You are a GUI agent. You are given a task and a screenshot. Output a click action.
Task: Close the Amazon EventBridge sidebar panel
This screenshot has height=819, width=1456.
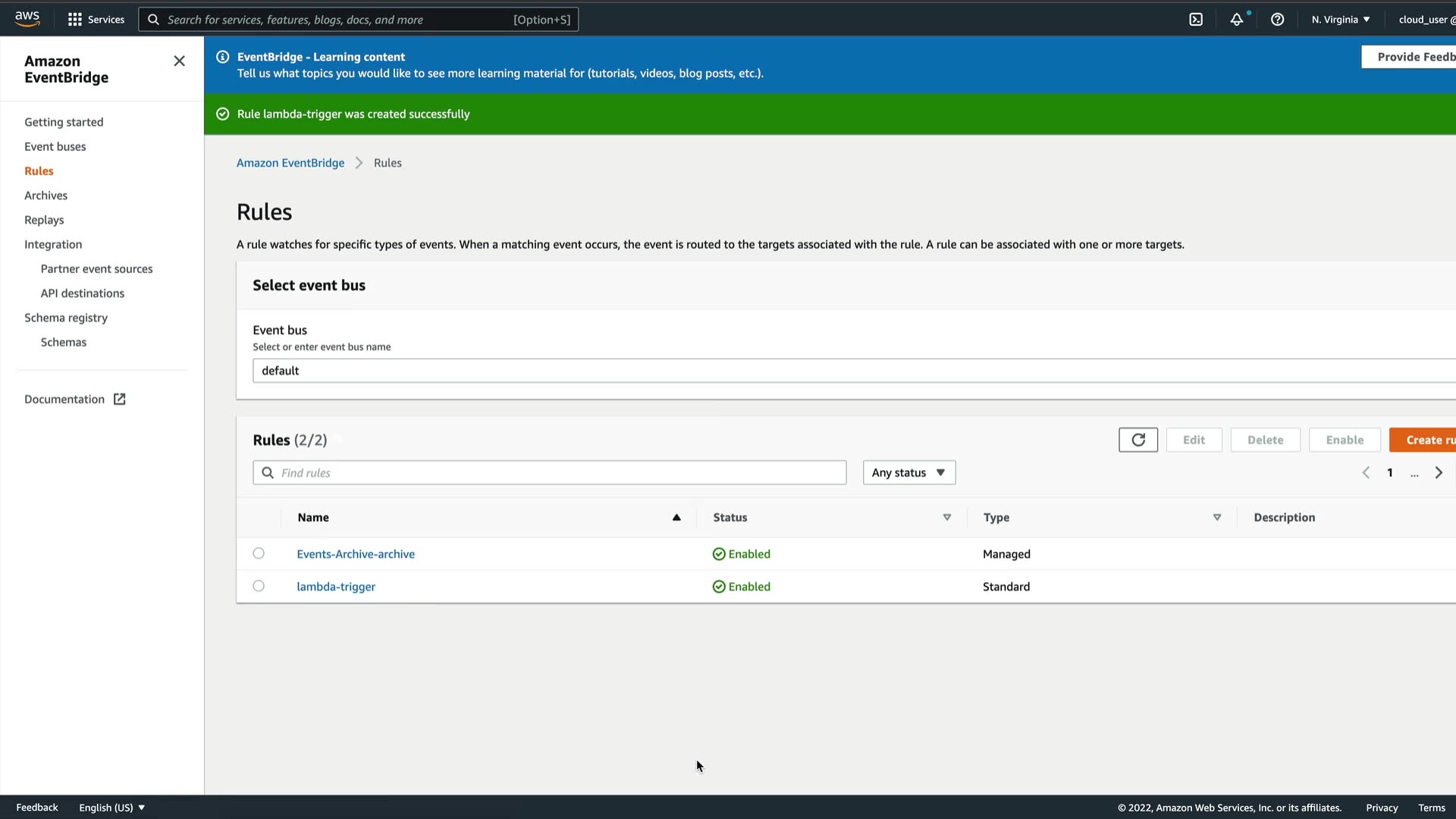pos(179,61)
